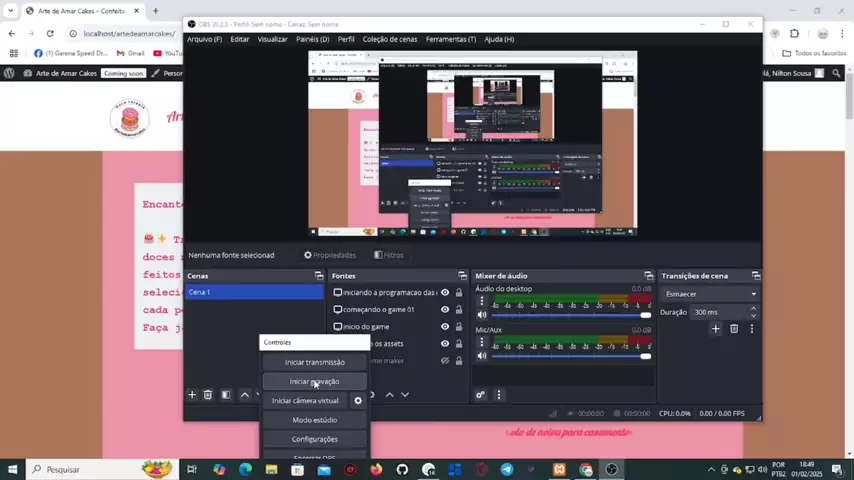The height and width of the screenshot is (480, 854).
Task: Delete the scene transition with trash icon
Action: [x=734, y=329]
